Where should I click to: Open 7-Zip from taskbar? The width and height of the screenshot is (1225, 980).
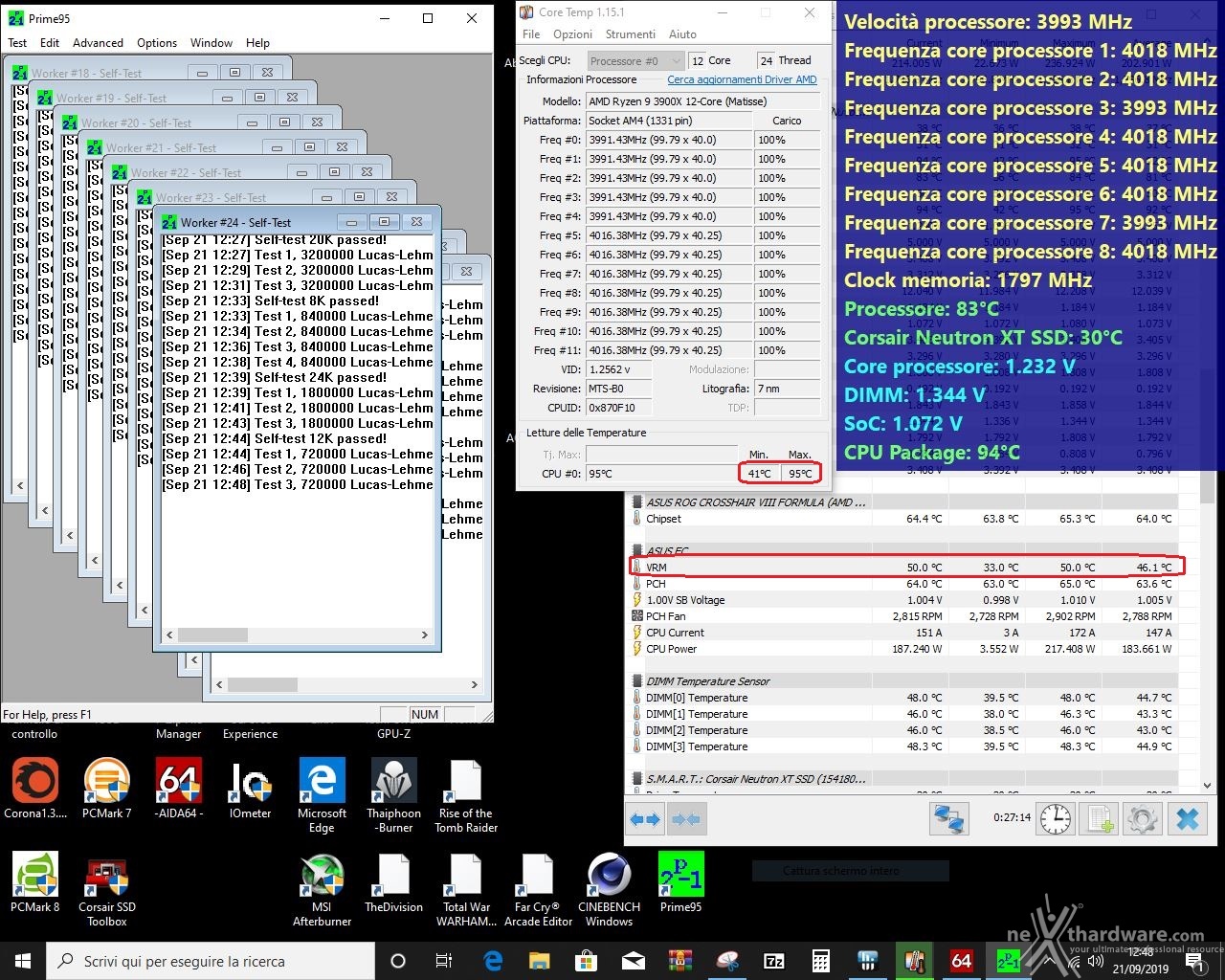tap(774, 961)
